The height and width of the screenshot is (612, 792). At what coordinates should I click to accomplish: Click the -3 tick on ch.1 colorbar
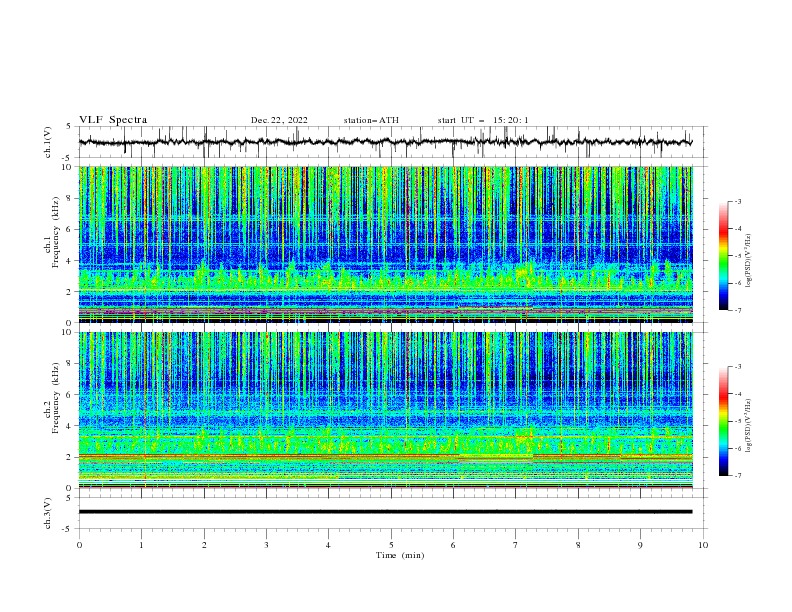(x=737, y=201)
